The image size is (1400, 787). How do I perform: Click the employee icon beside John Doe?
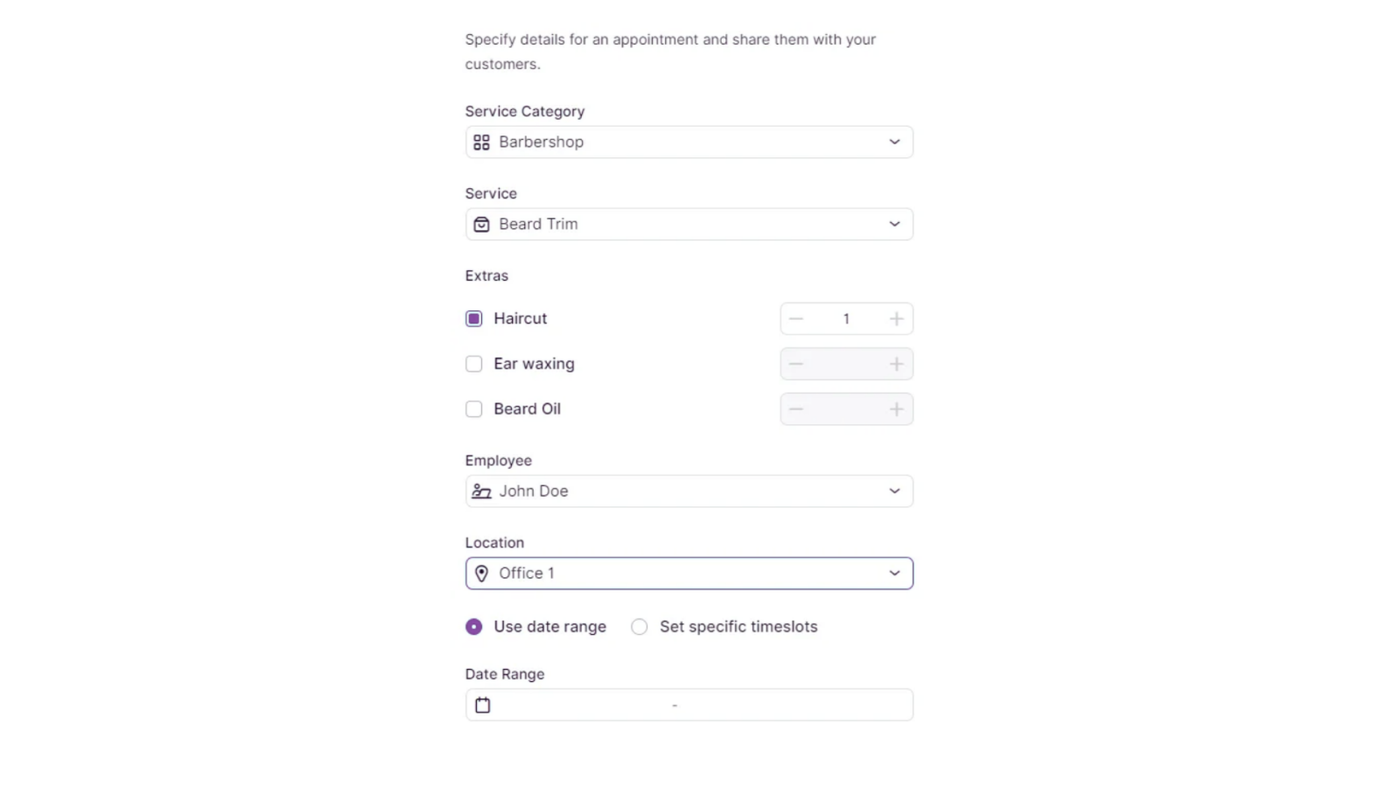point(481,491)
